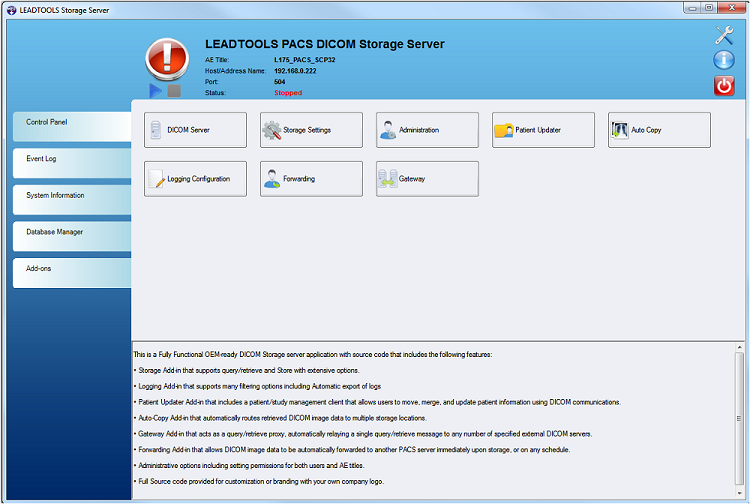Switch to the Database Manager tab

click(72, 236)
